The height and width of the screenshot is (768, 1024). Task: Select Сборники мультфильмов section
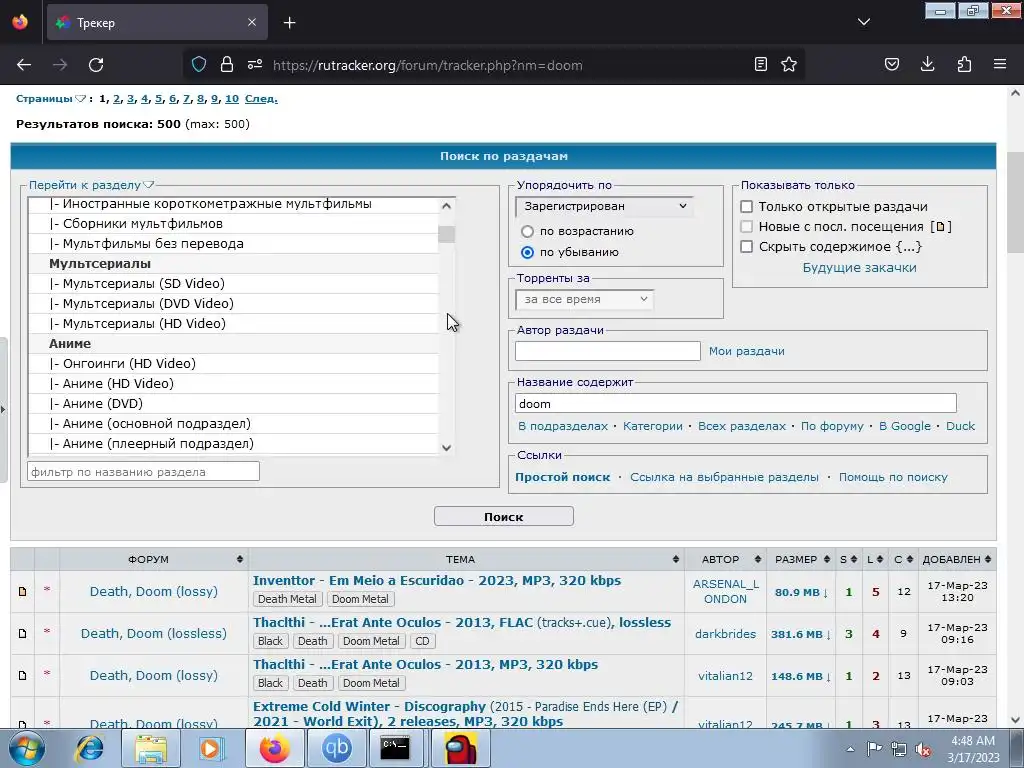(233, 223)
